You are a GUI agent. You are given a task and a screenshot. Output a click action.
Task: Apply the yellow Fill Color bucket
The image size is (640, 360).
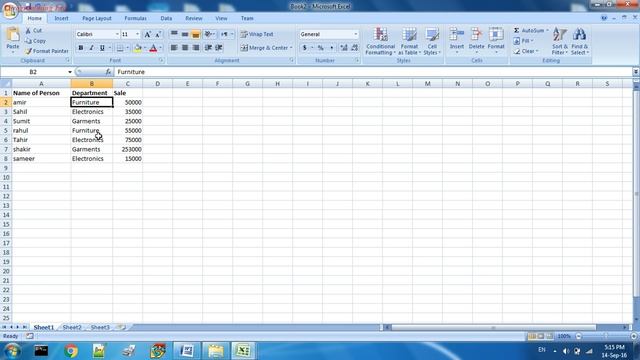[x=138, y=48]
